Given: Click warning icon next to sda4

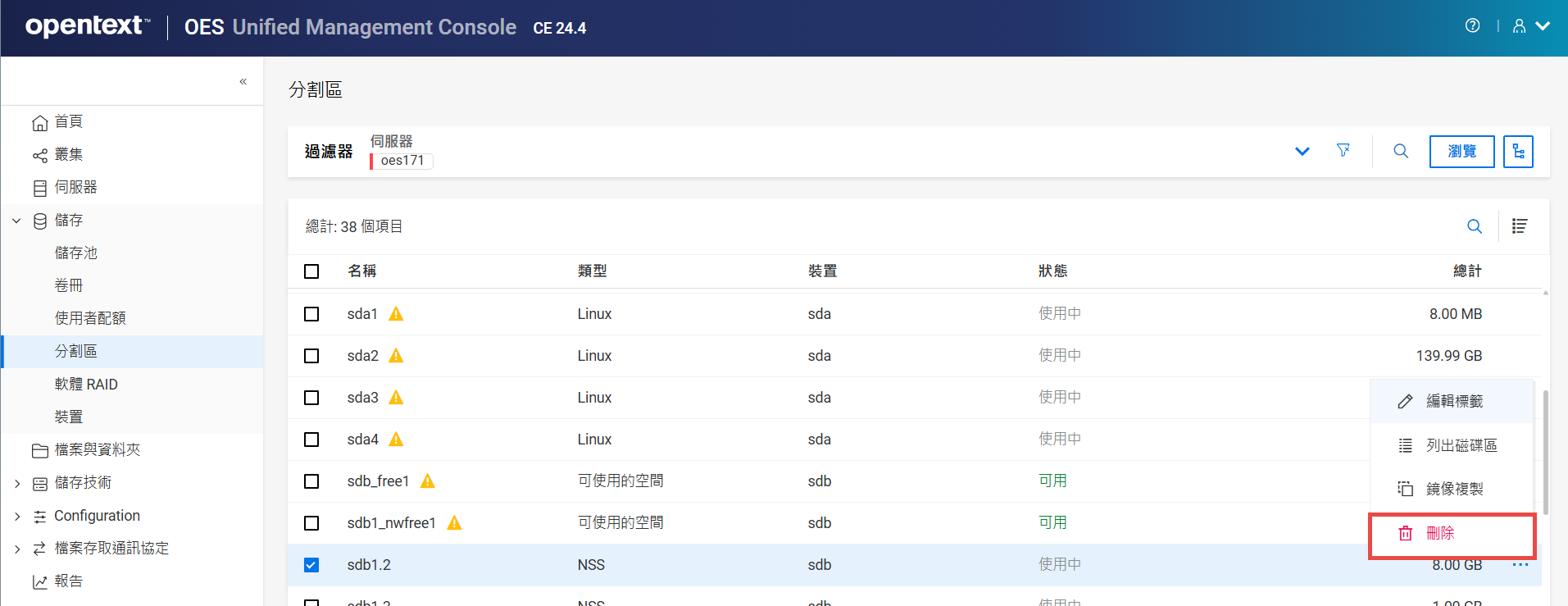Looking at the screenshot, I should pyautogui.click(x=396, y=439).
